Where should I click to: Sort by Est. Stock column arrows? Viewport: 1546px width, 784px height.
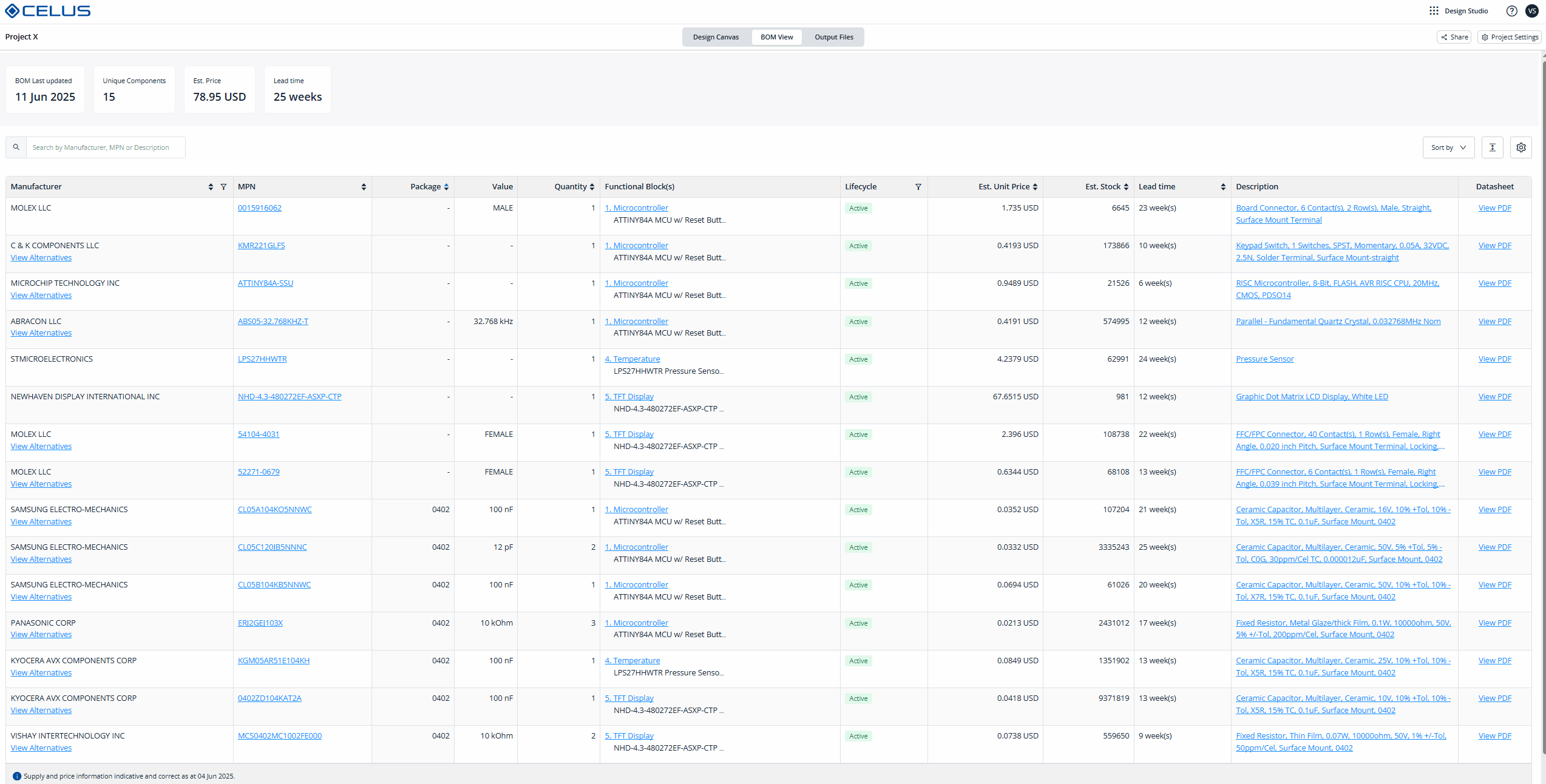(1126, 187)
